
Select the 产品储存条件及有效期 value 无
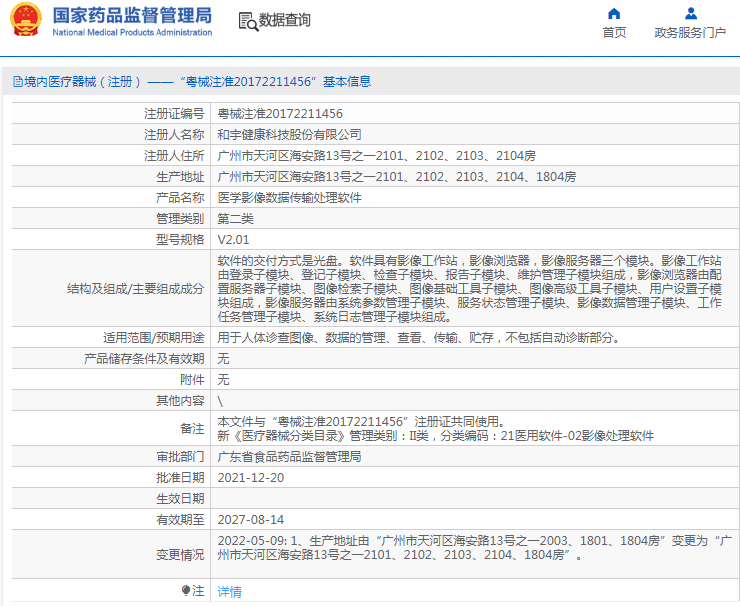coord(223,359)
